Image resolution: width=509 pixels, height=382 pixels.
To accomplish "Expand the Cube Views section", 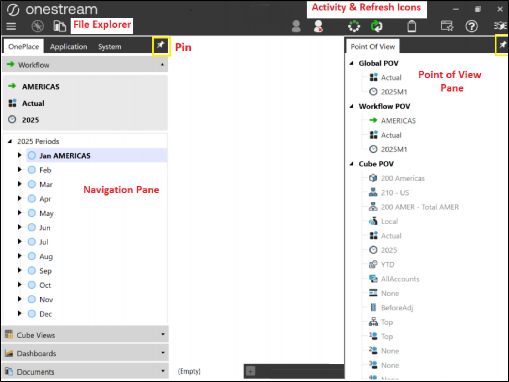I will tap(85, 335).
